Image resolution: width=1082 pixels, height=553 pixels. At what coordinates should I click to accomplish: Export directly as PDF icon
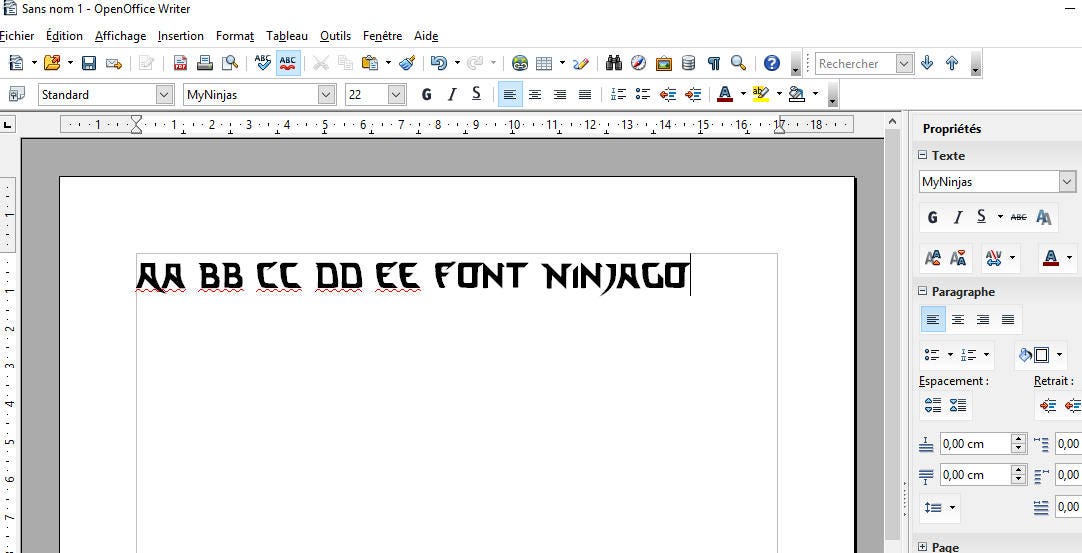[180, 64]
